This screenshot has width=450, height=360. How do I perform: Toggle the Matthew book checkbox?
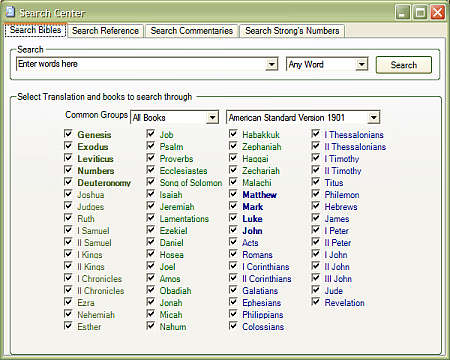pos(233,194)
